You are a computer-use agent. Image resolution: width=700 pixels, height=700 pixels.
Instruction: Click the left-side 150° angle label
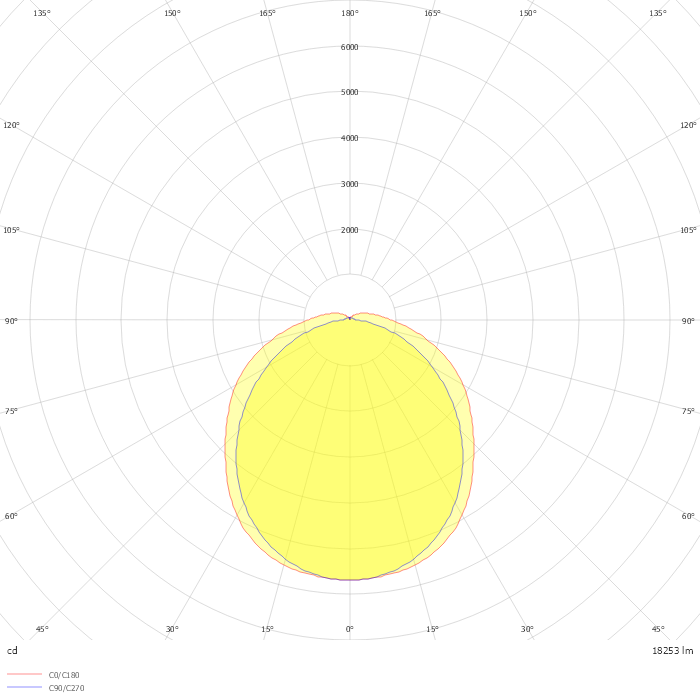pyautogui.click(x=172, y=13)
